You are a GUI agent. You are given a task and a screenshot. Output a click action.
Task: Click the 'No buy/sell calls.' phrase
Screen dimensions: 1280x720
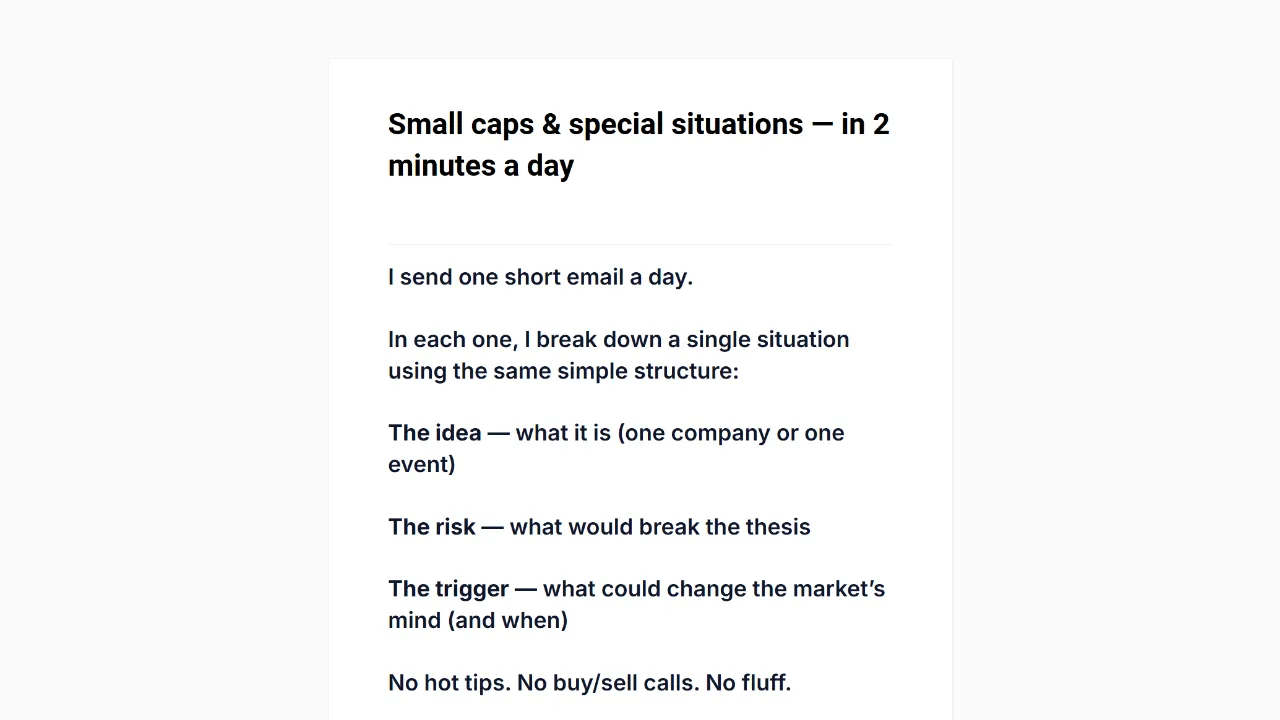tap(608, 683)
